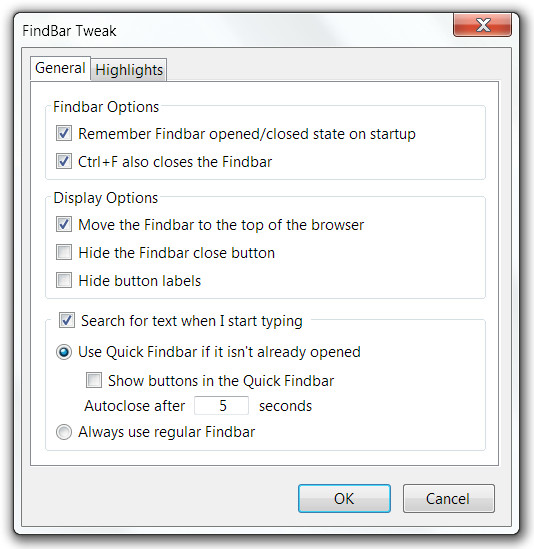534x549 pixels.
Task: Select the General tab
Action: pos(60,68)
